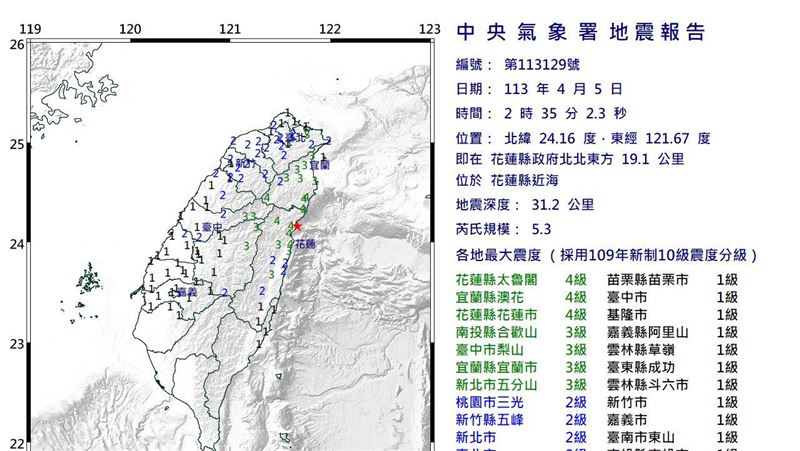Click the report number 第113129號
Screen dimensions: 800x451
[542, 65]
